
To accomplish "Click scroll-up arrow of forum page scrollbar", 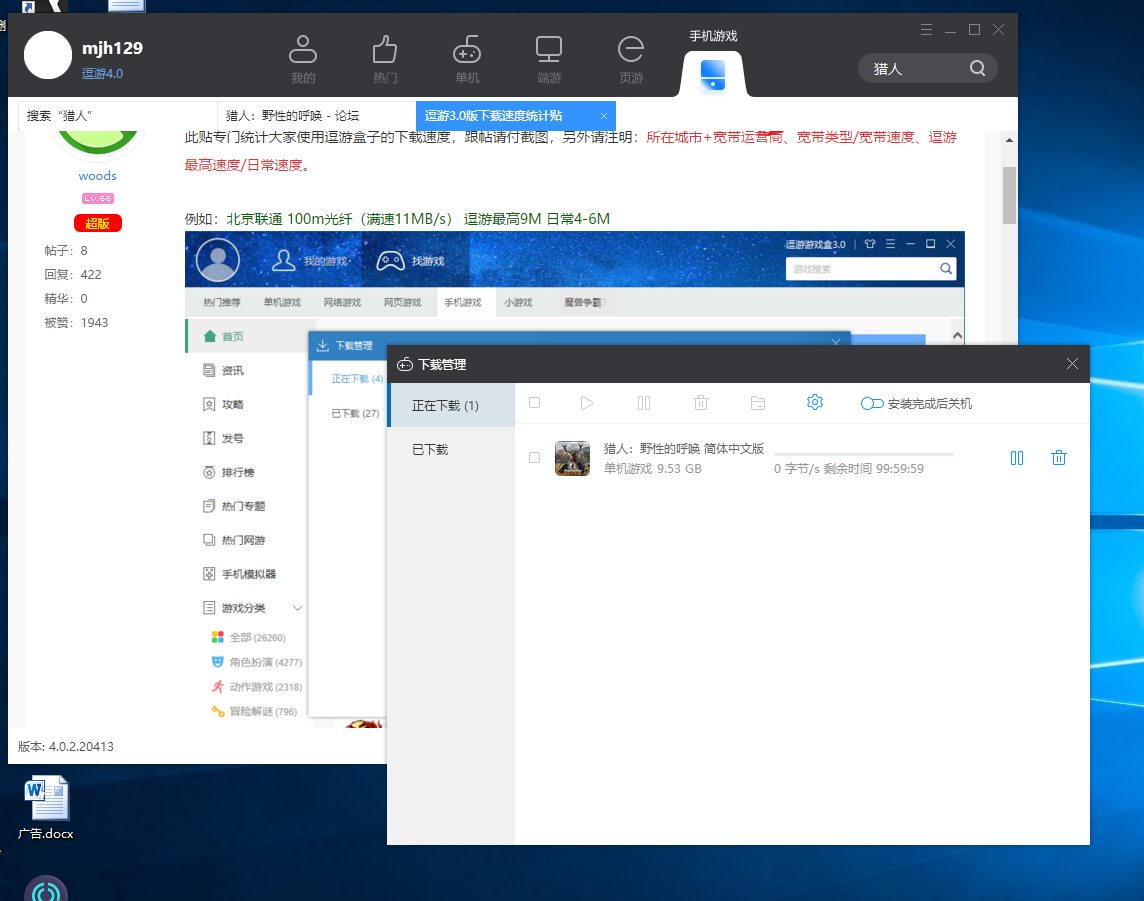I will tap(1009, 140).
